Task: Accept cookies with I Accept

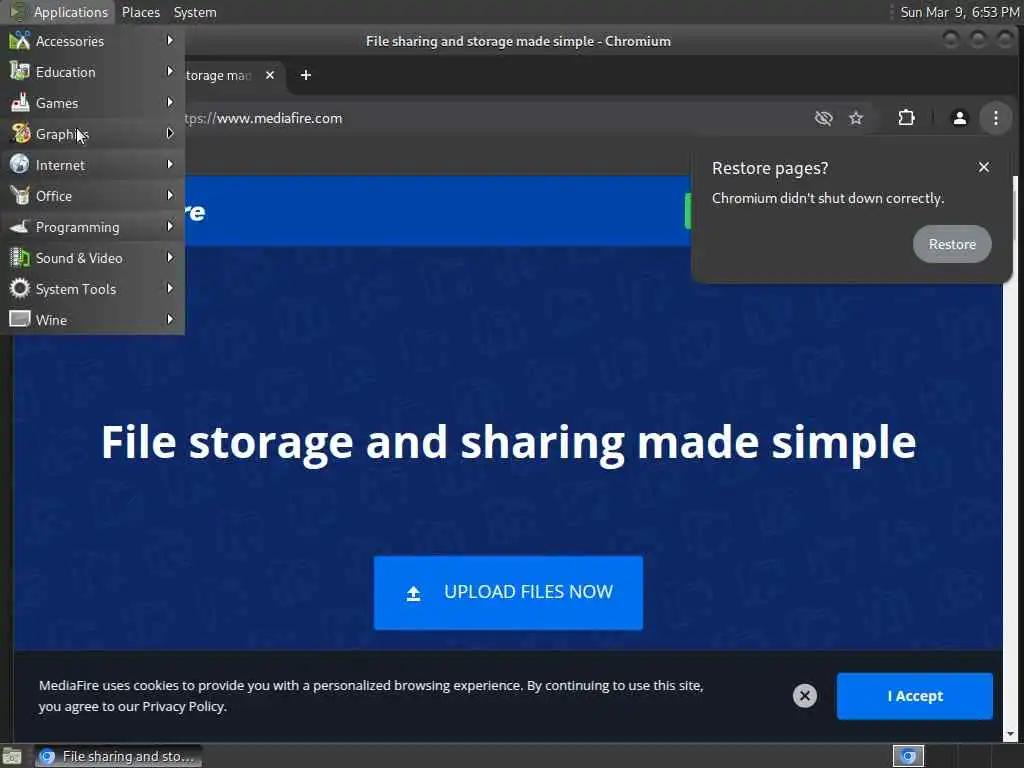Action: [914, 696]
